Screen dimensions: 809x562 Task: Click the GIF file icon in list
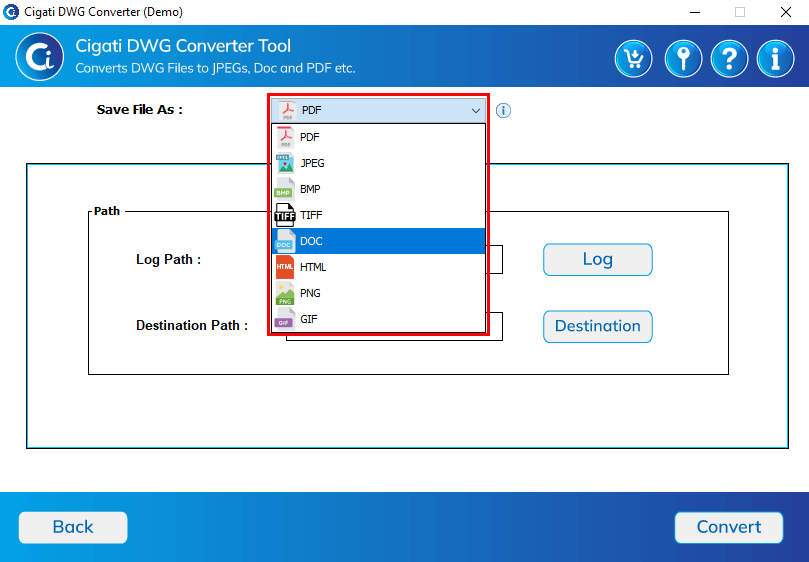[x=285, y=319]
